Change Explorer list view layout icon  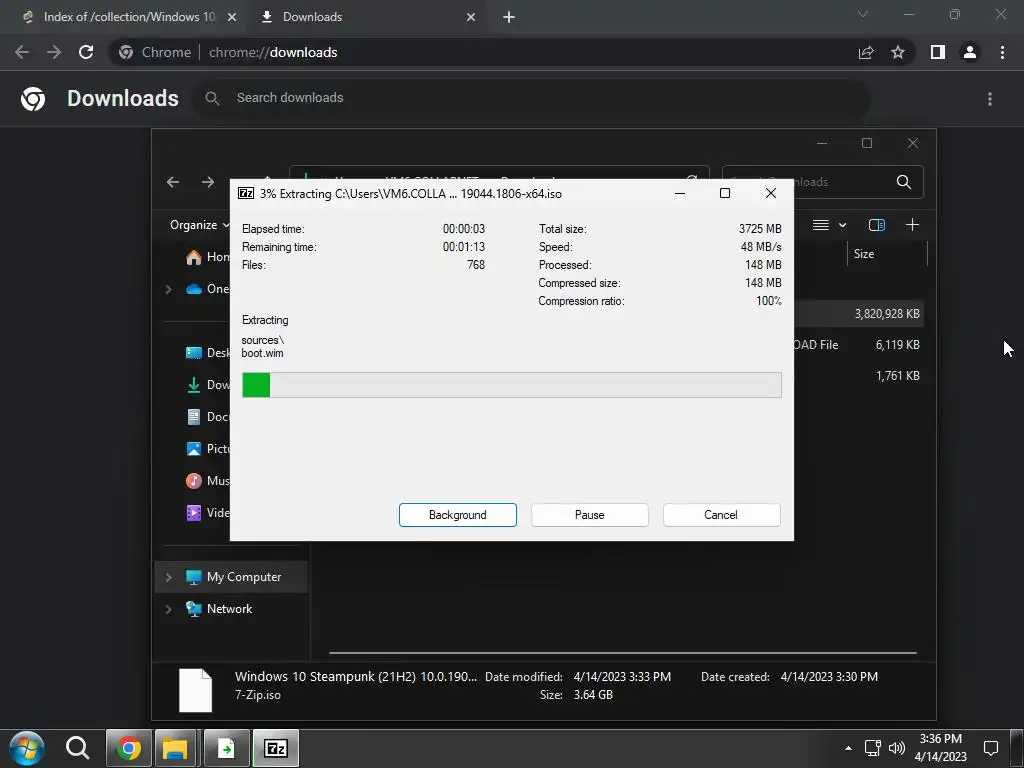821,225
